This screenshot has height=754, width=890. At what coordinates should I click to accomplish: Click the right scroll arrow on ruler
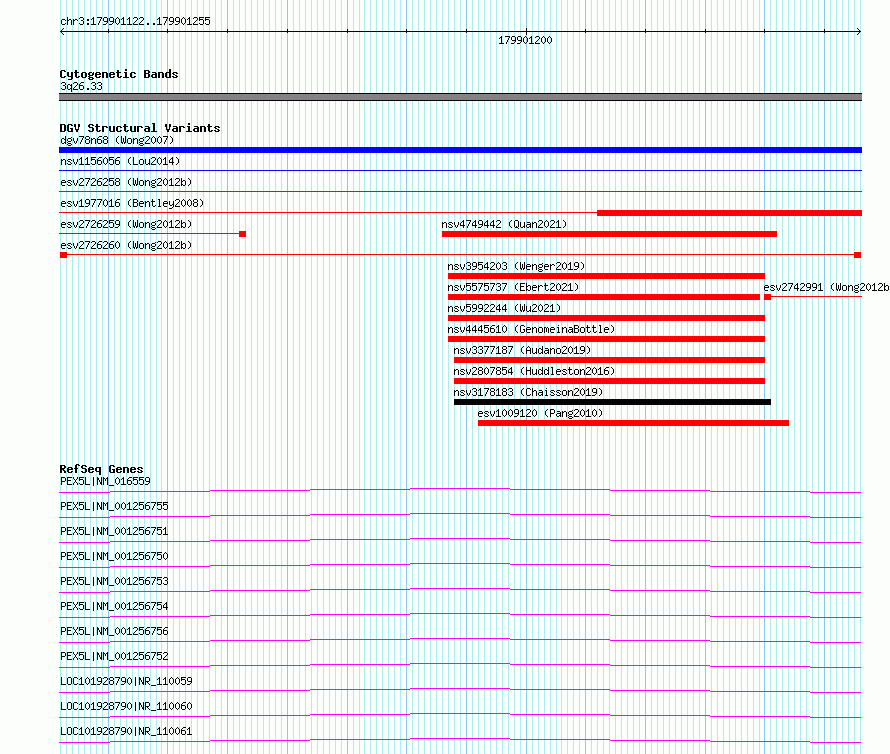coord(859,32)
